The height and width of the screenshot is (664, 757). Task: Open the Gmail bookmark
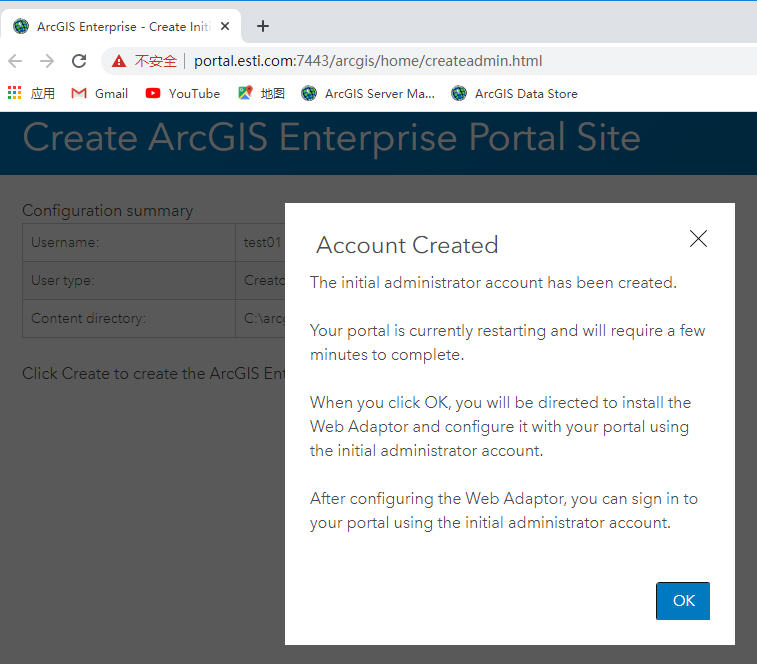(x=99, y=93)
